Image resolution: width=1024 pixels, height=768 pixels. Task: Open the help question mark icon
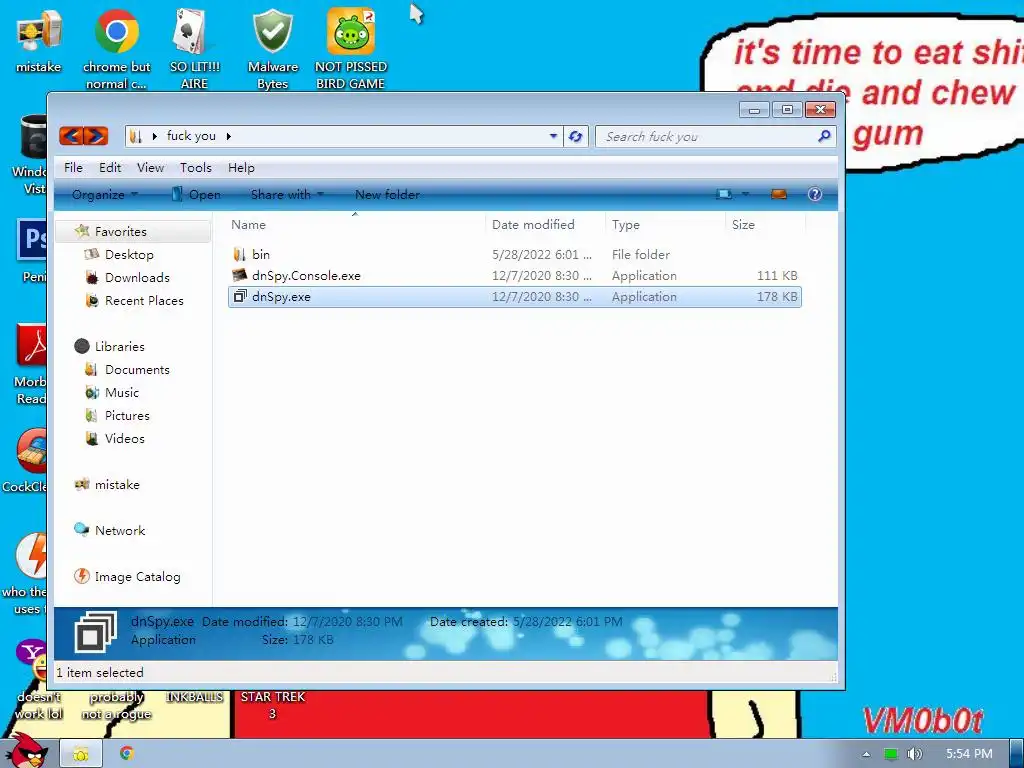coord(814,194)
